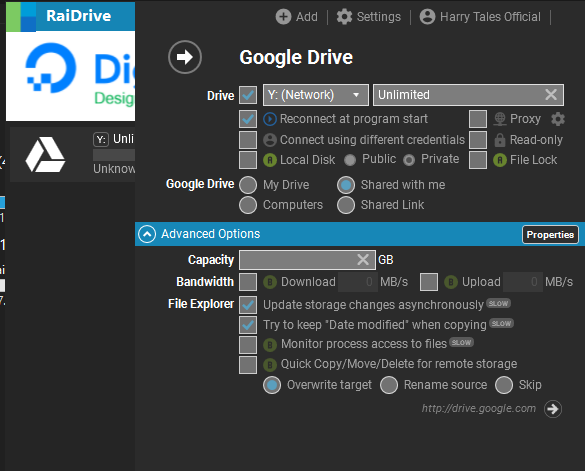Disable Reconnect at program start checkbox
This screenshot has width=585, height=471.
248,119
